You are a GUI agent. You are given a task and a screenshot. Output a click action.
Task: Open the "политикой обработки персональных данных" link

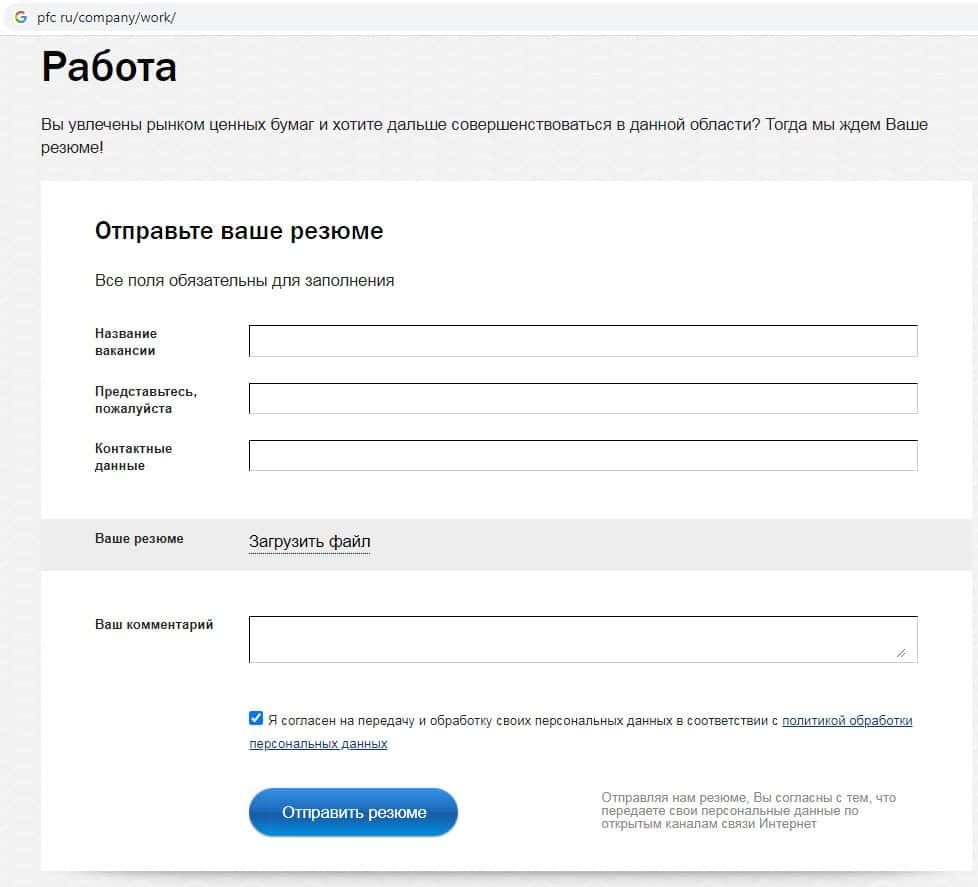pos(846,720)
